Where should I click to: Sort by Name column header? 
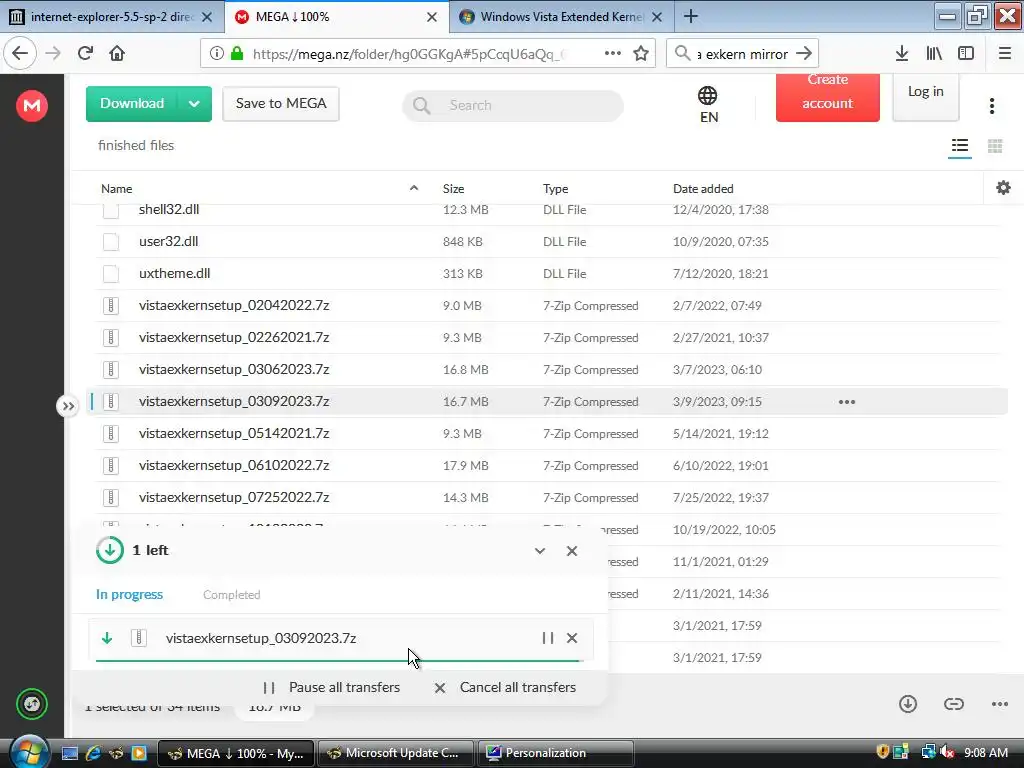117,189
